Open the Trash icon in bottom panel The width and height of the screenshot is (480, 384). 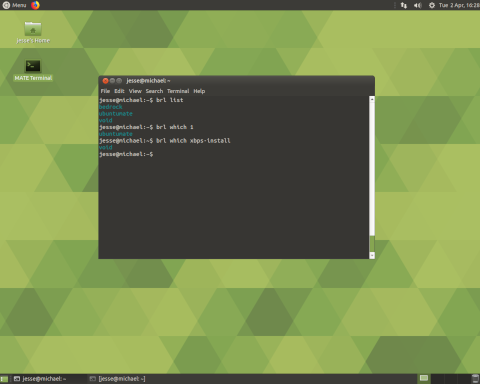(x=476, y=379)
